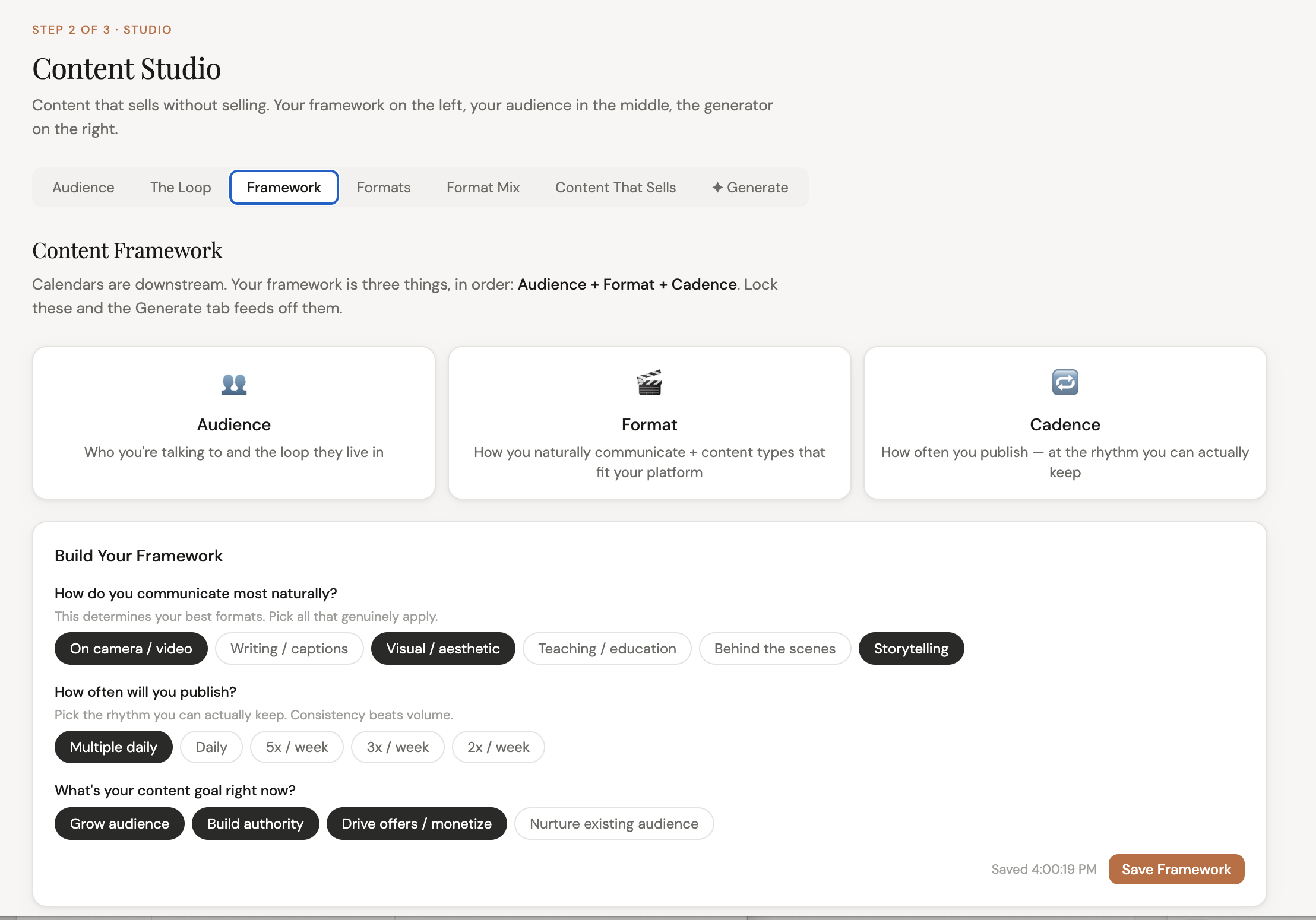The image size is (1316, 920).
Task: Choose Multiple daily publishing cadence
Action: (113, 747)
